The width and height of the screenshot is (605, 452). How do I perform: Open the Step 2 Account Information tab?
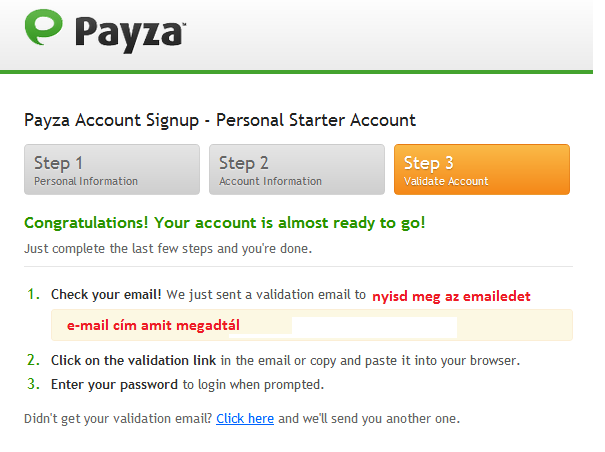coord(297,169)
